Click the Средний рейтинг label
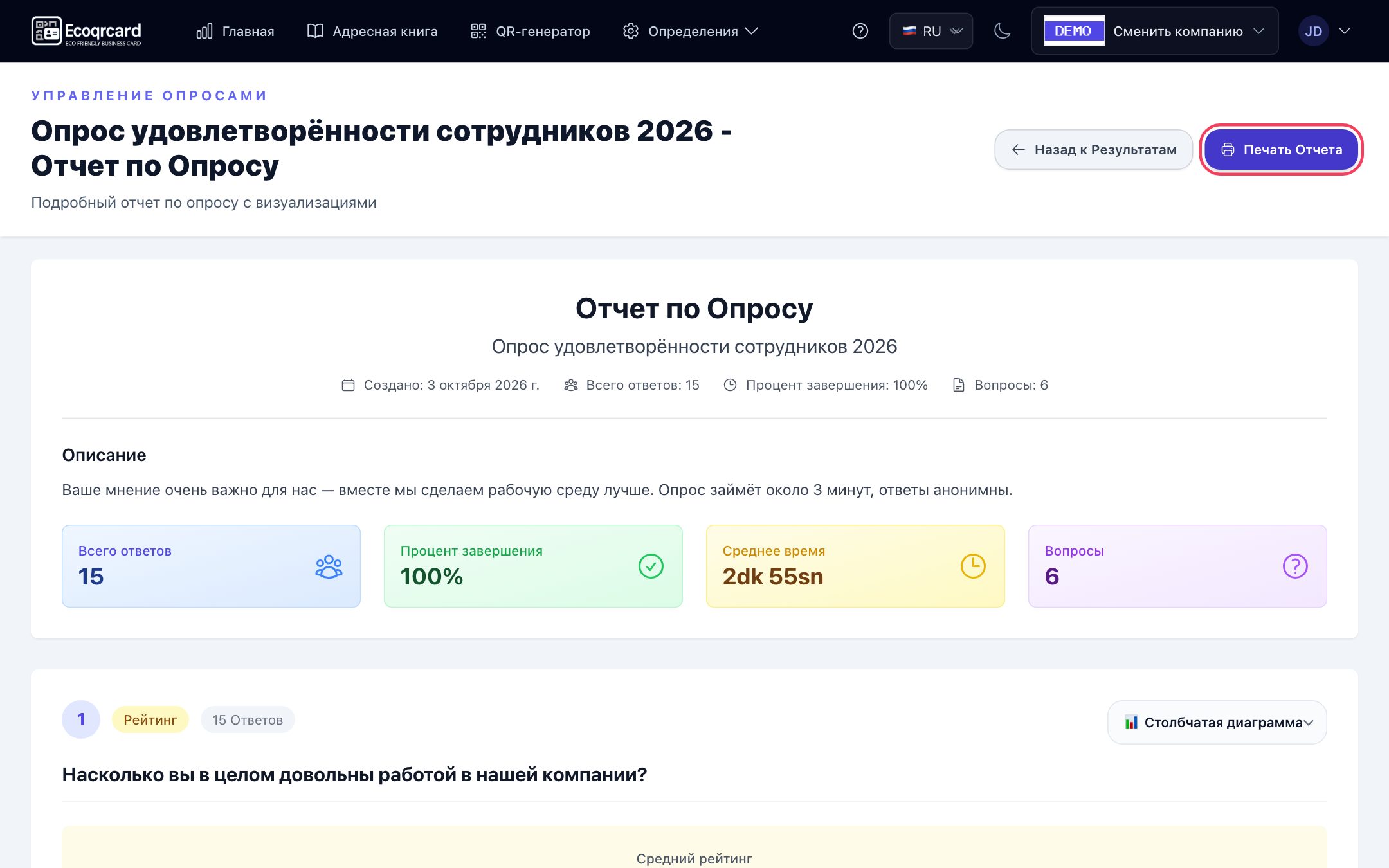 694,859
